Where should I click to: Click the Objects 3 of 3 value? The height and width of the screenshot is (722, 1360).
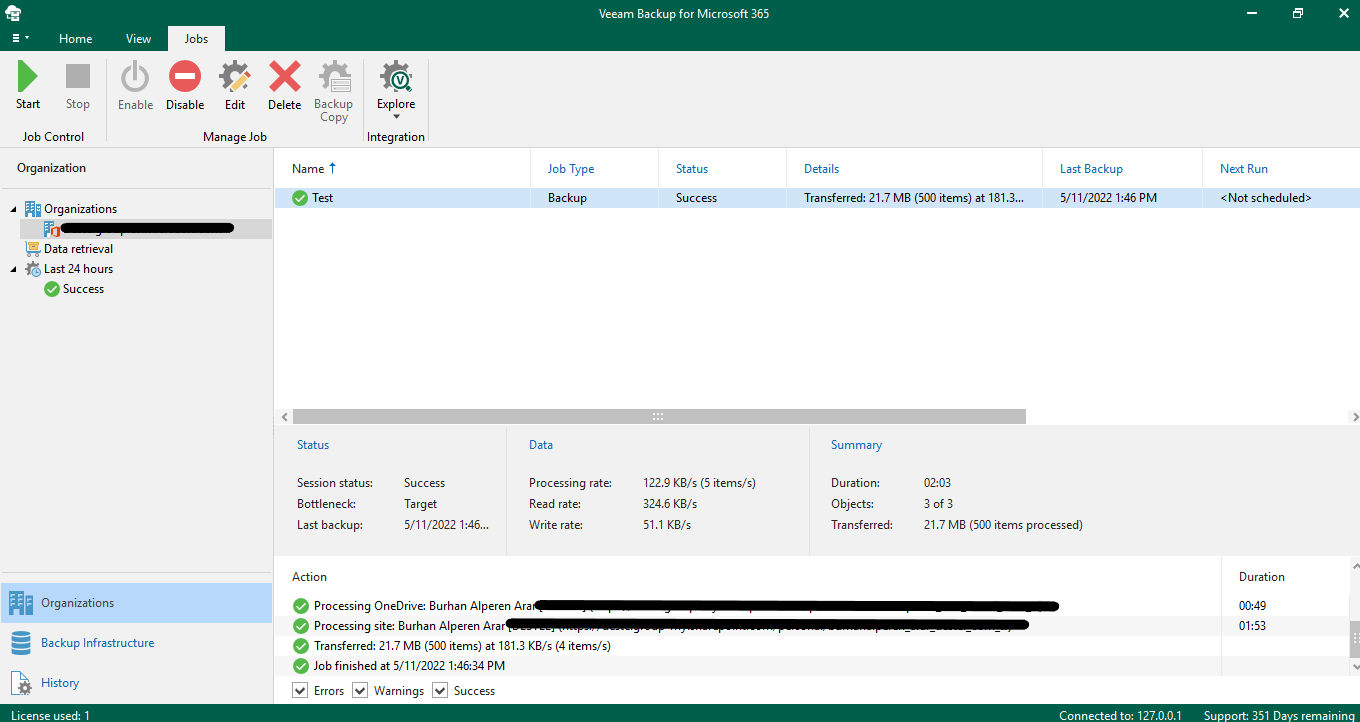coord(938,504)
